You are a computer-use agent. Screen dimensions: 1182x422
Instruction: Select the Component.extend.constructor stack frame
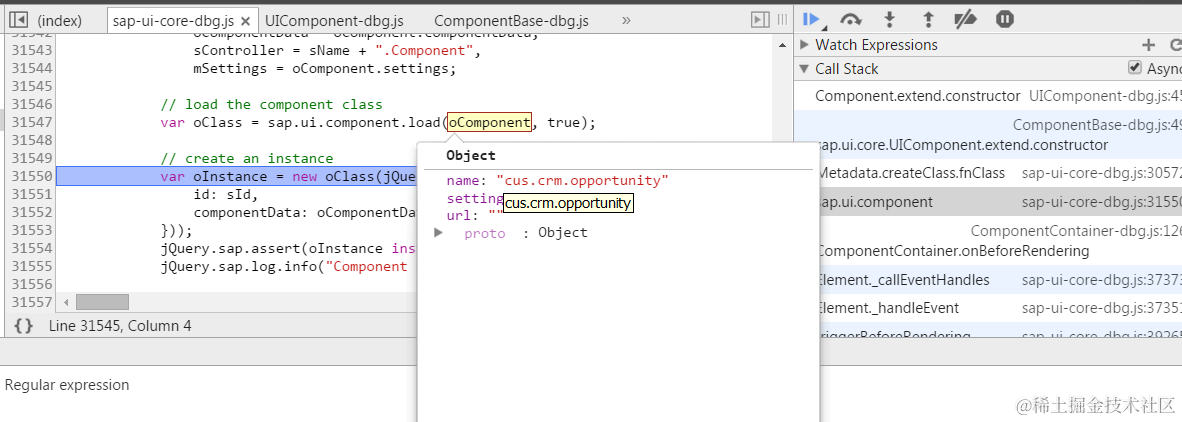click(917, 96)
